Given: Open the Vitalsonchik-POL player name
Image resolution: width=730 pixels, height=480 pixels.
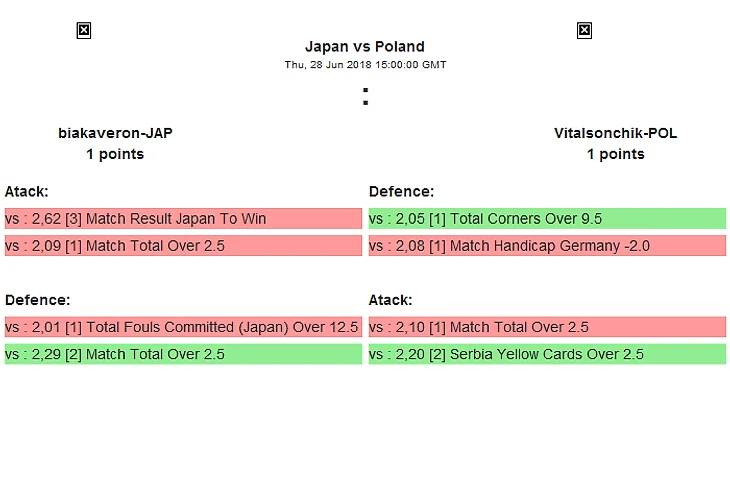Looking at the screenshot, I should pos(615,133).
